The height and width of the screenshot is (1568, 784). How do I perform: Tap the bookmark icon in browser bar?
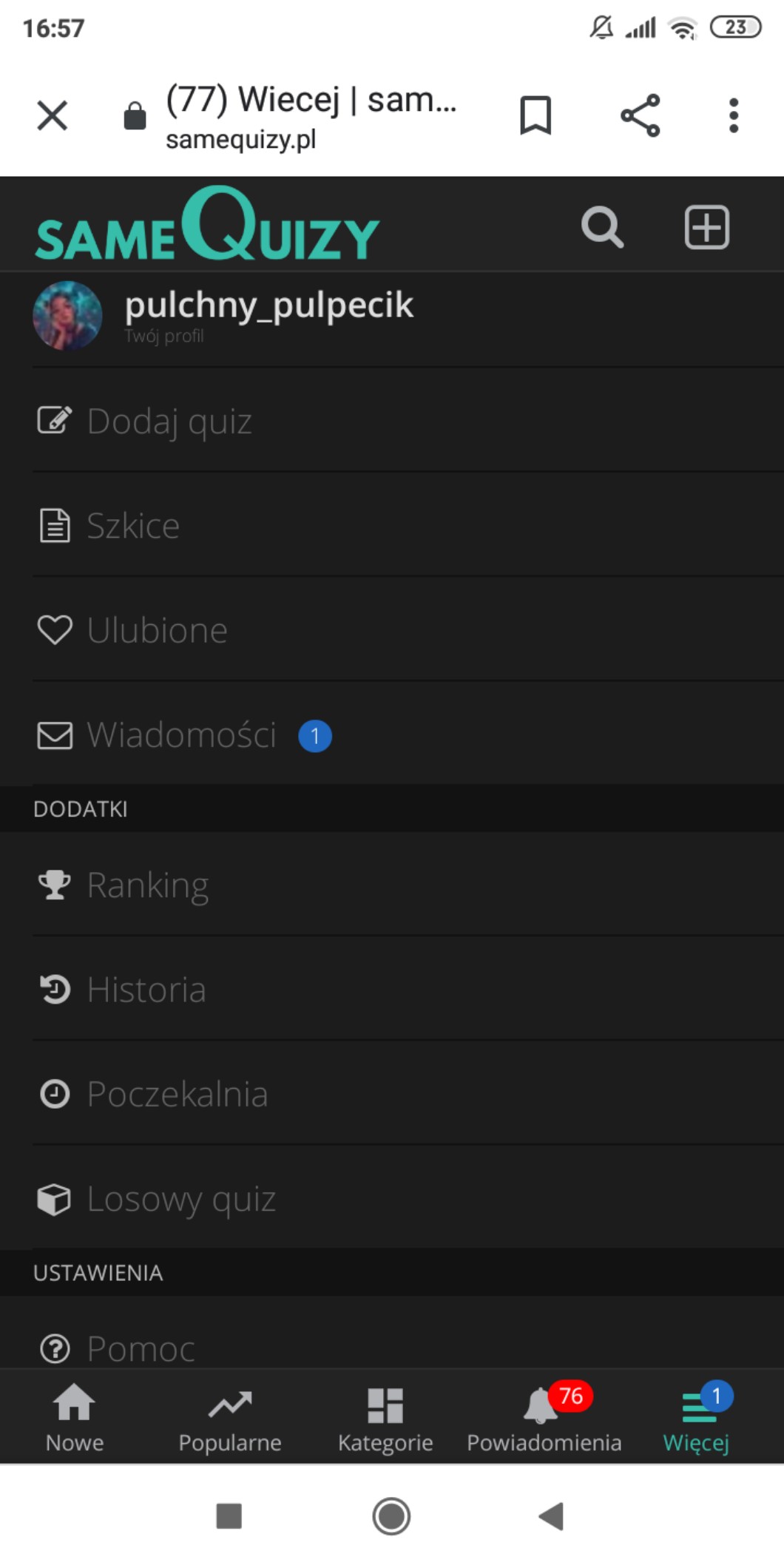tap(535, 115)
